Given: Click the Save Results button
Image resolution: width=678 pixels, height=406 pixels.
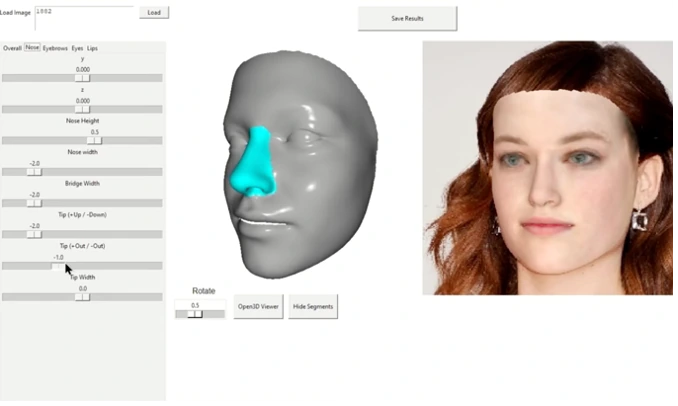Looking at the screenshot, I should tap(407, 19).
